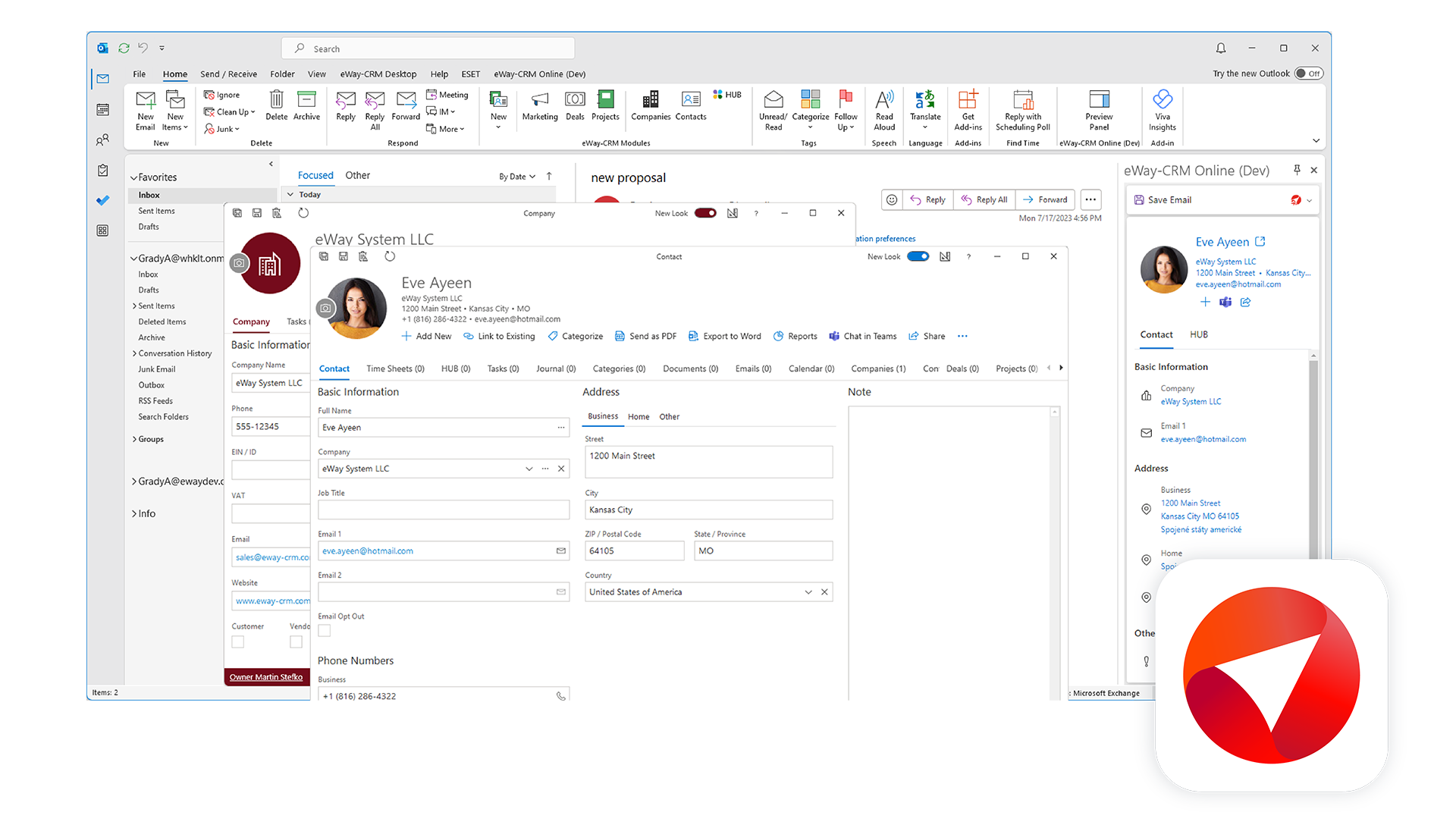
Task: Select the Time Sheets tab in contact view
Action: click(393, 368)
